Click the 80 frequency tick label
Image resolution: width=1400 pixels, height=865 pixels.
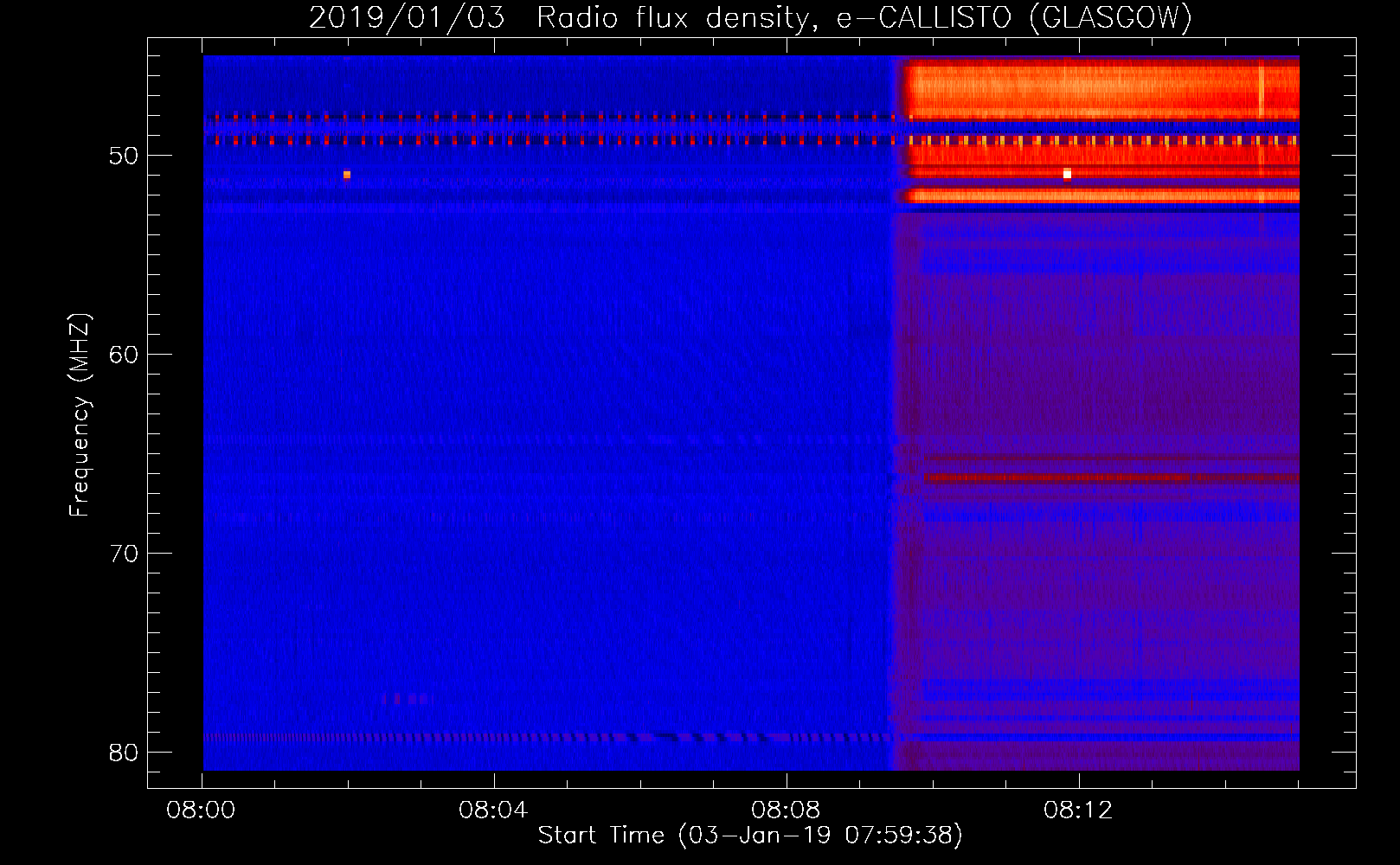point(124,753)
